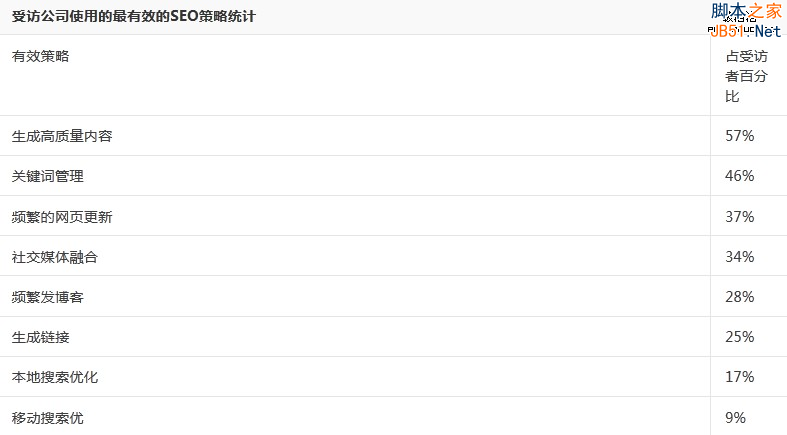This screenshot has height=435, width=787.
Task: Click the 9% percentage cell
Action: (x=735, y=418)
